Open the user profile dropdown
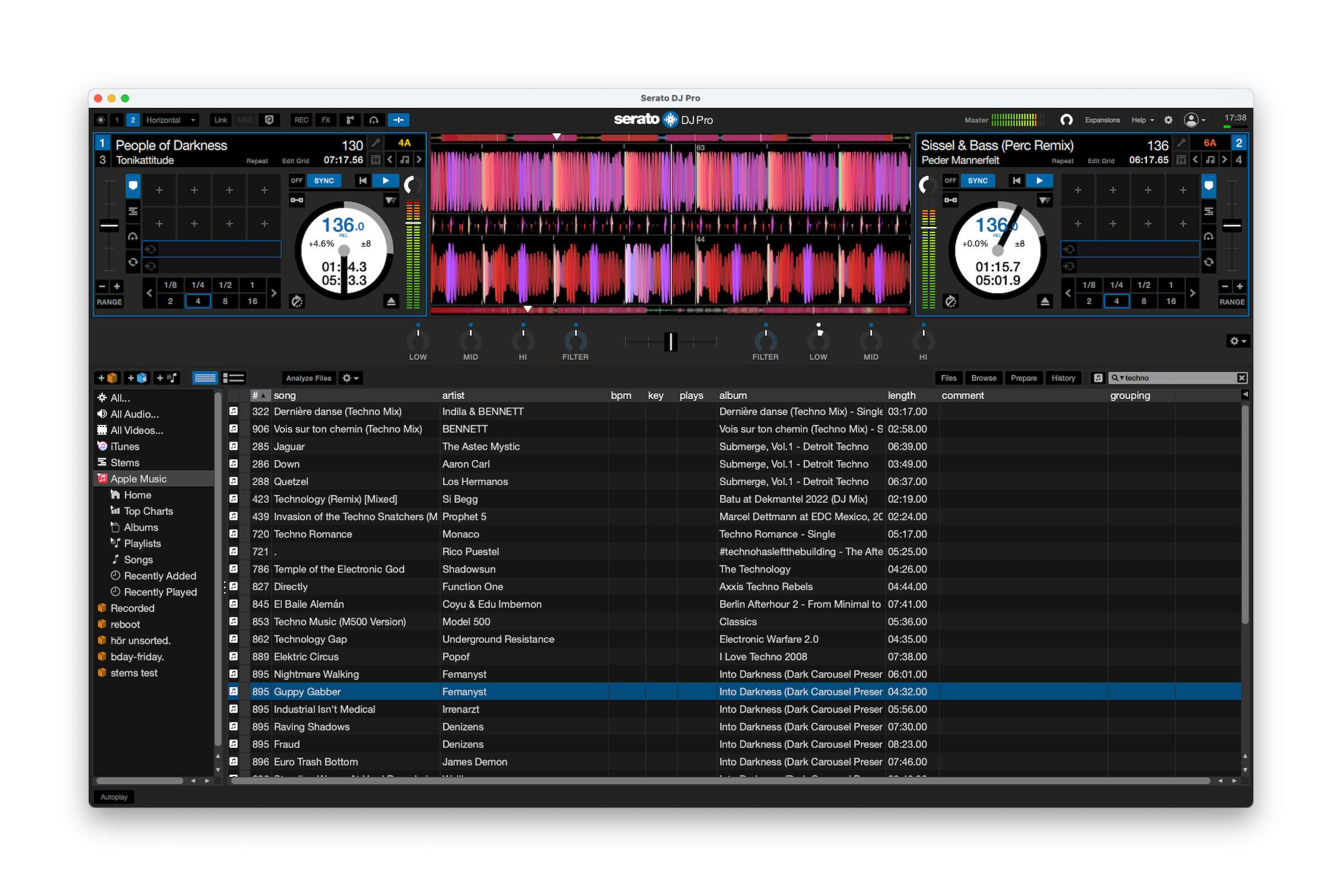The image size is (1342, 896). click(1194, 120)
